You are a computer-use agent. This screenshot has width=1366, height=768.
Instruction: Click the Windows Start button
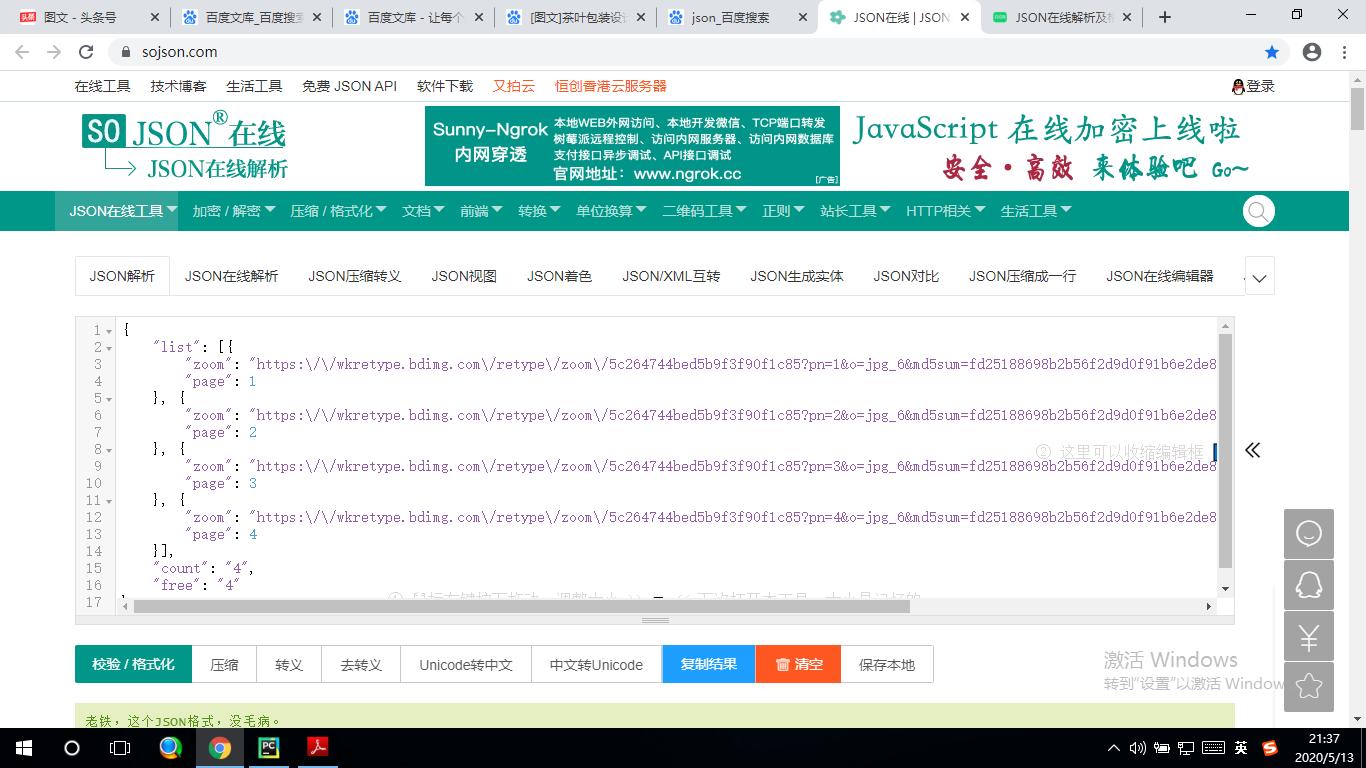(22, 748)
